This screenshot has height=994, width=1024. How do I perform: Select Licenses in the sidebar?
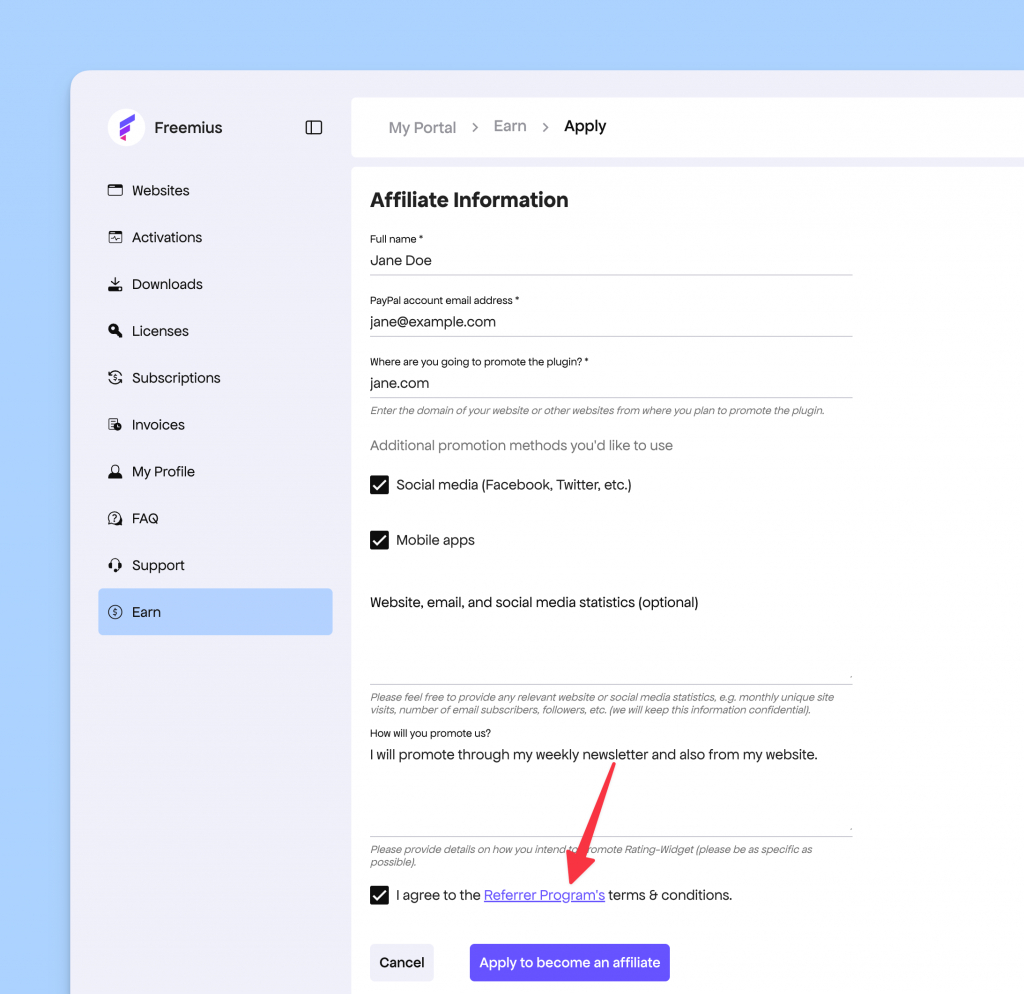(215, 330)
